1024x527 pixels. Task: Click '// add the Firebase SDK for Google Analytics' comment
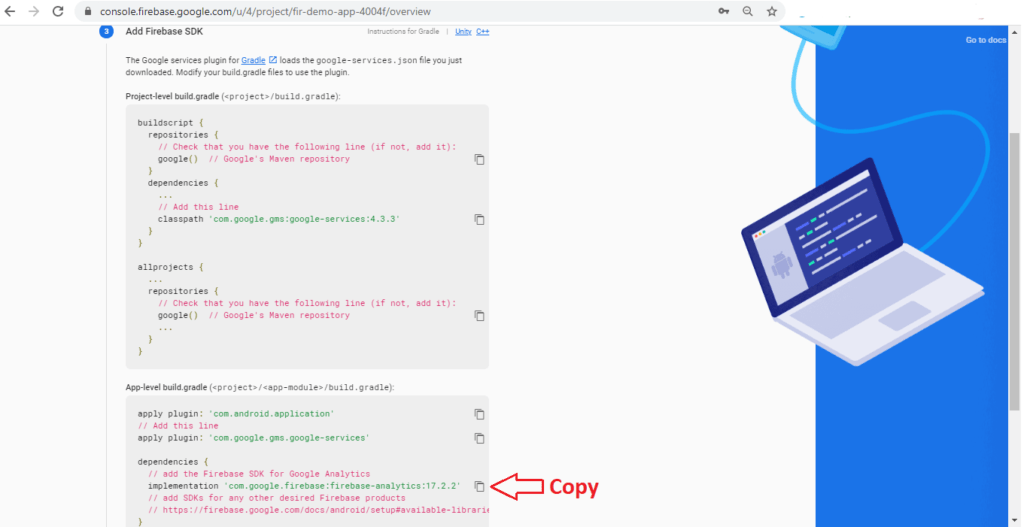click(x=259, y=474)
